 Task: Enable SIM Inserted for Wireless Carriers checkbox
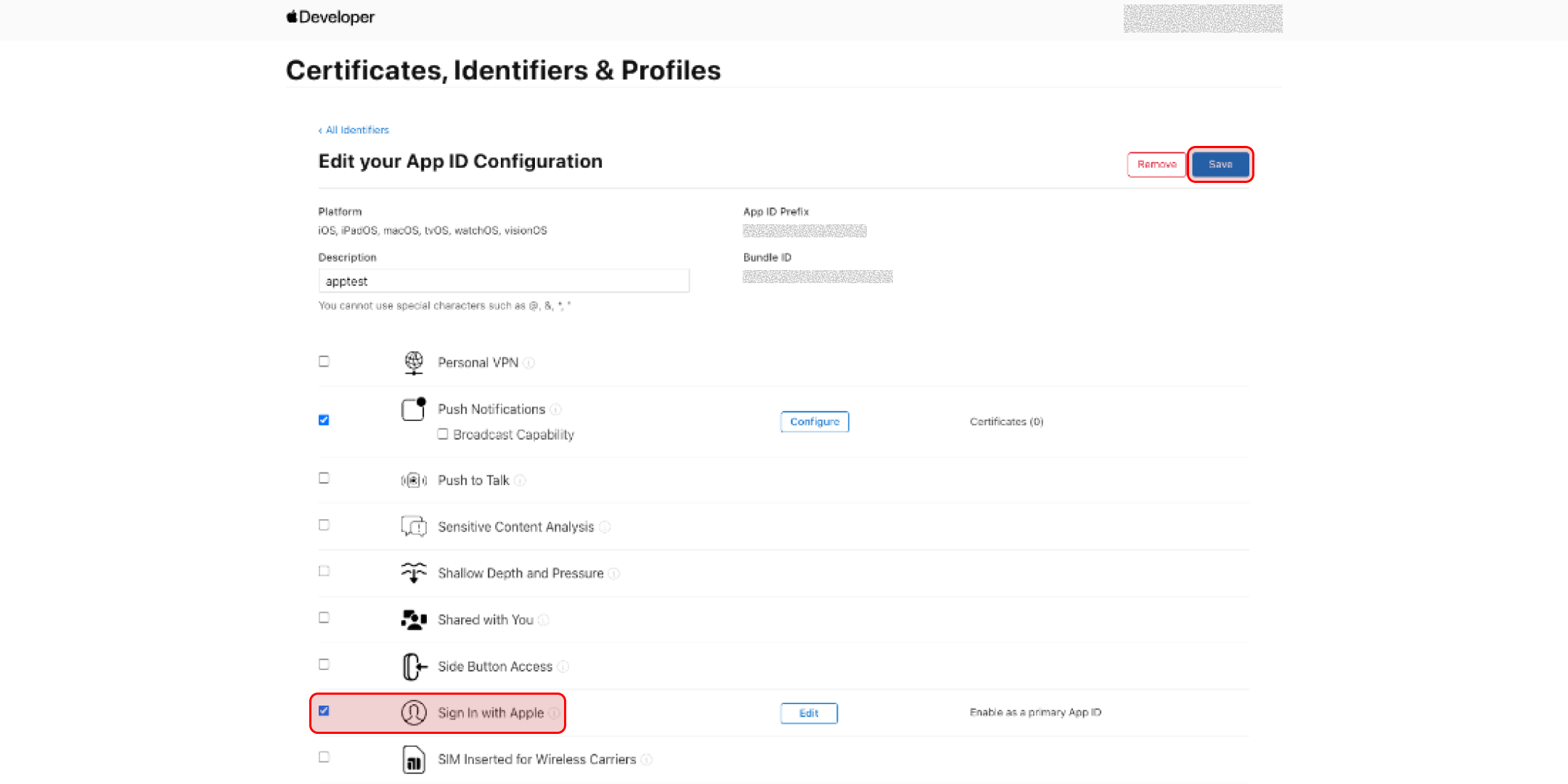[x=324, y=757]
